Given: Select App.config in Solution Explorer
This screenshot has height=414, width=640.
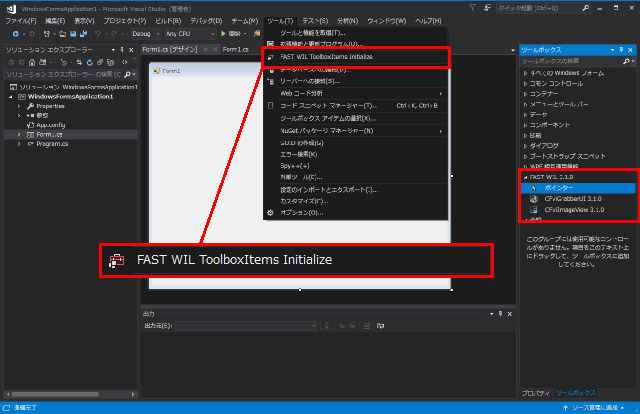Looking at the screenshot, I should point(50,125).
